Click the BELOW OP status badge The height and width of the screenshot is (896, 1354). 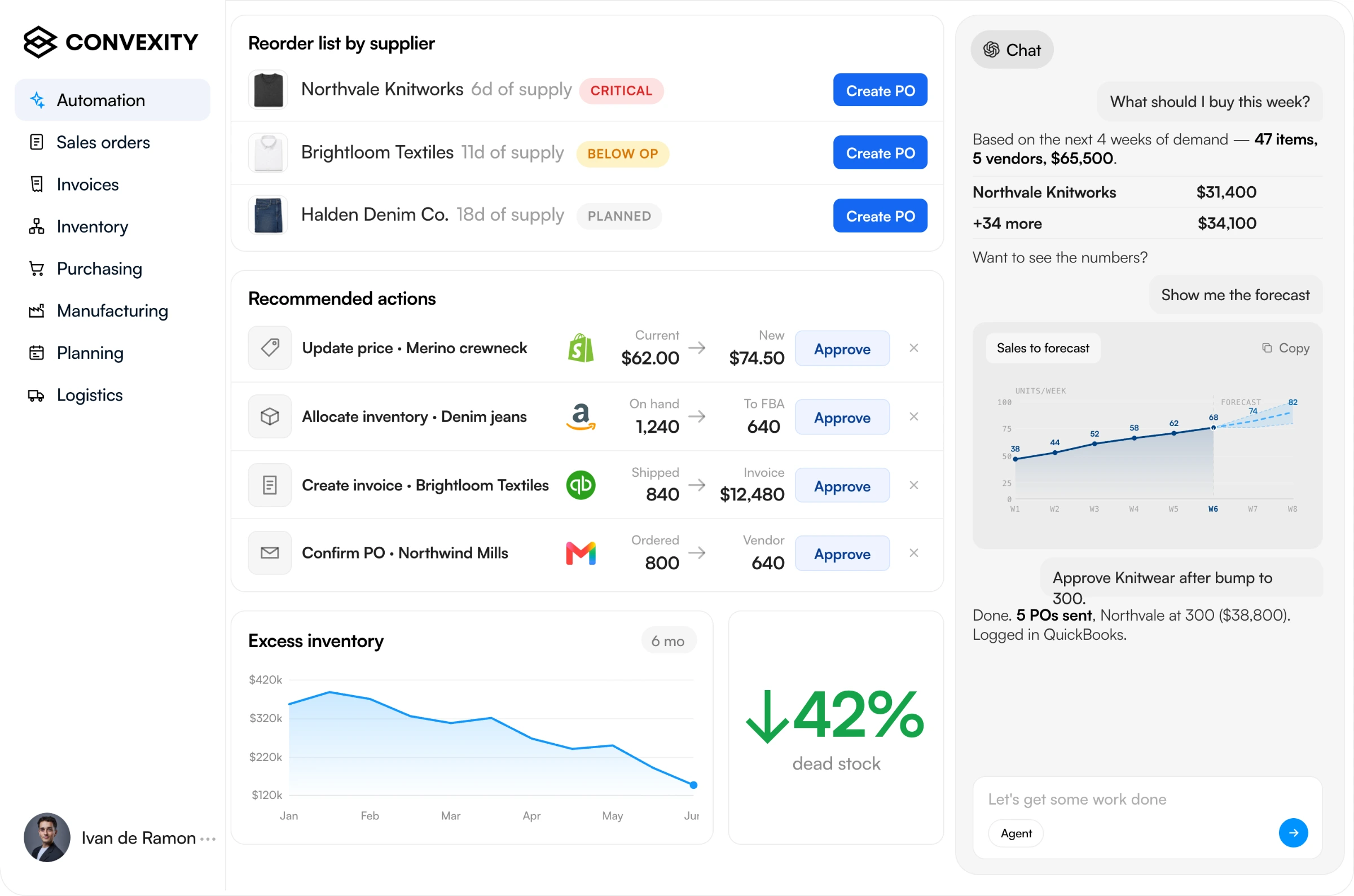tap(622, 153)
